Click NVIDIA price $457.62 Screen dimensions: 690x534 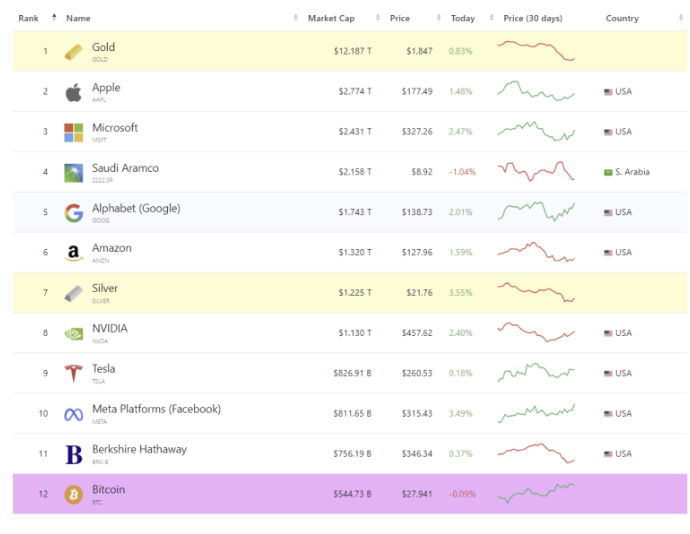tap(417, 333)
